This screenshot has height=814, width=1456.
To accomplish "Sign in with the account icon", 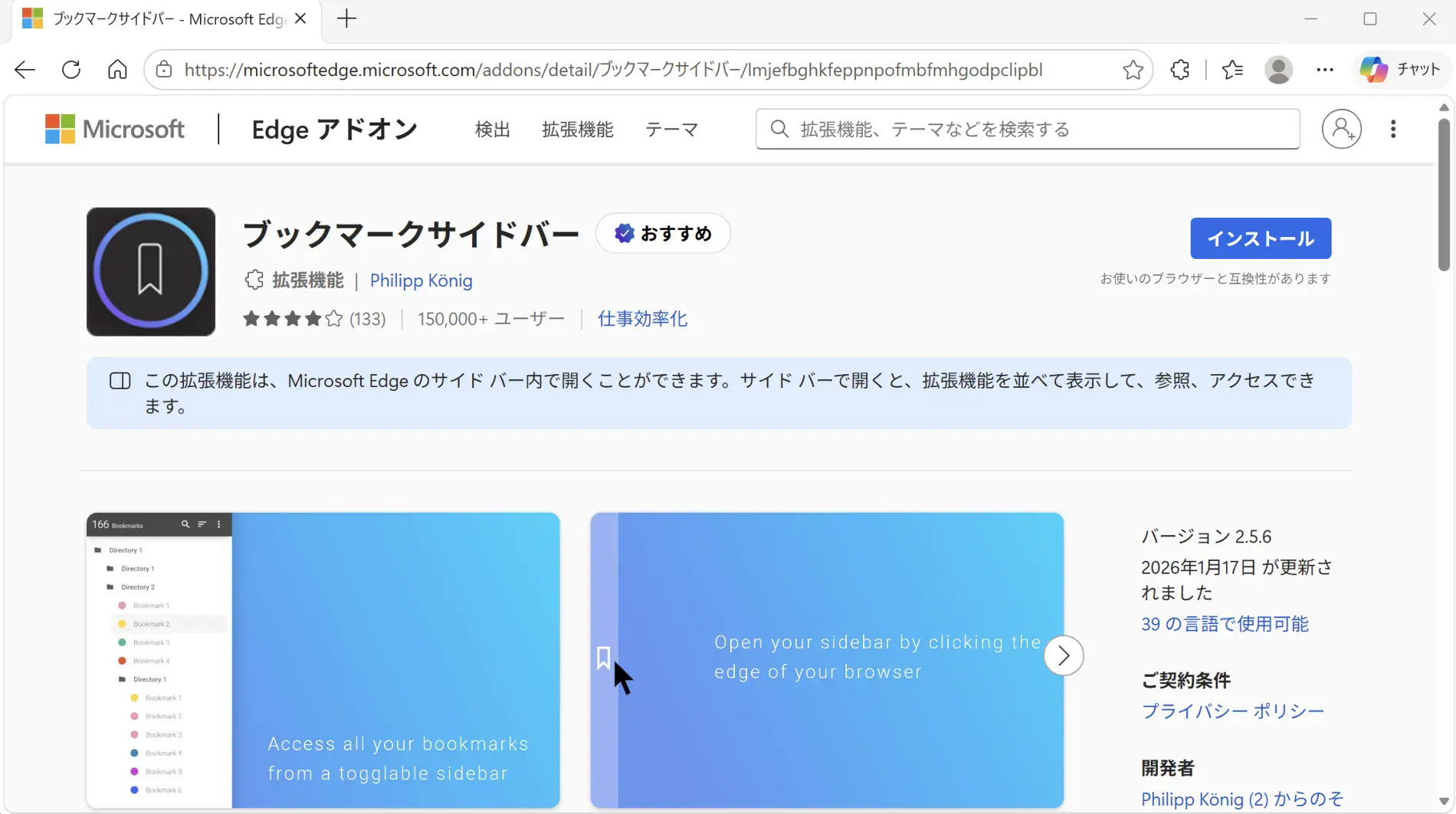I will 1342,129.
